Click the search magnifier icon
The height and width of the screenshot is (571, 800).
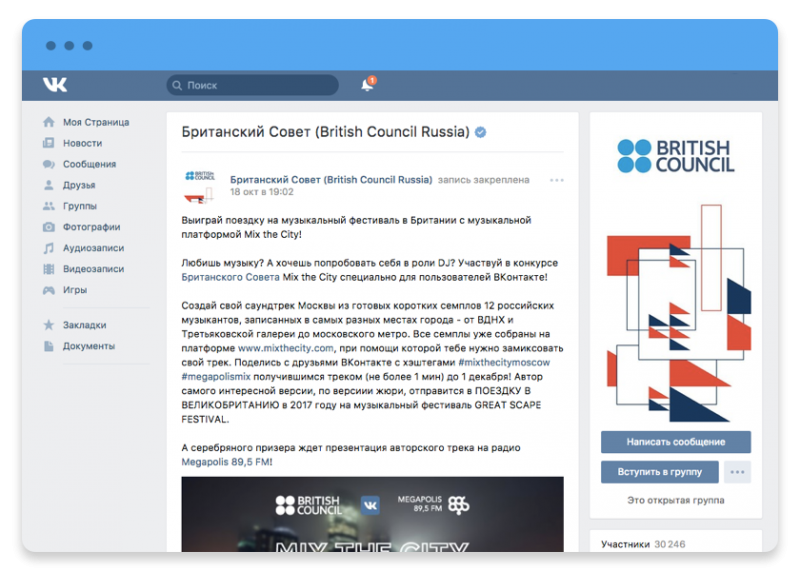click(x=177, y=85)
